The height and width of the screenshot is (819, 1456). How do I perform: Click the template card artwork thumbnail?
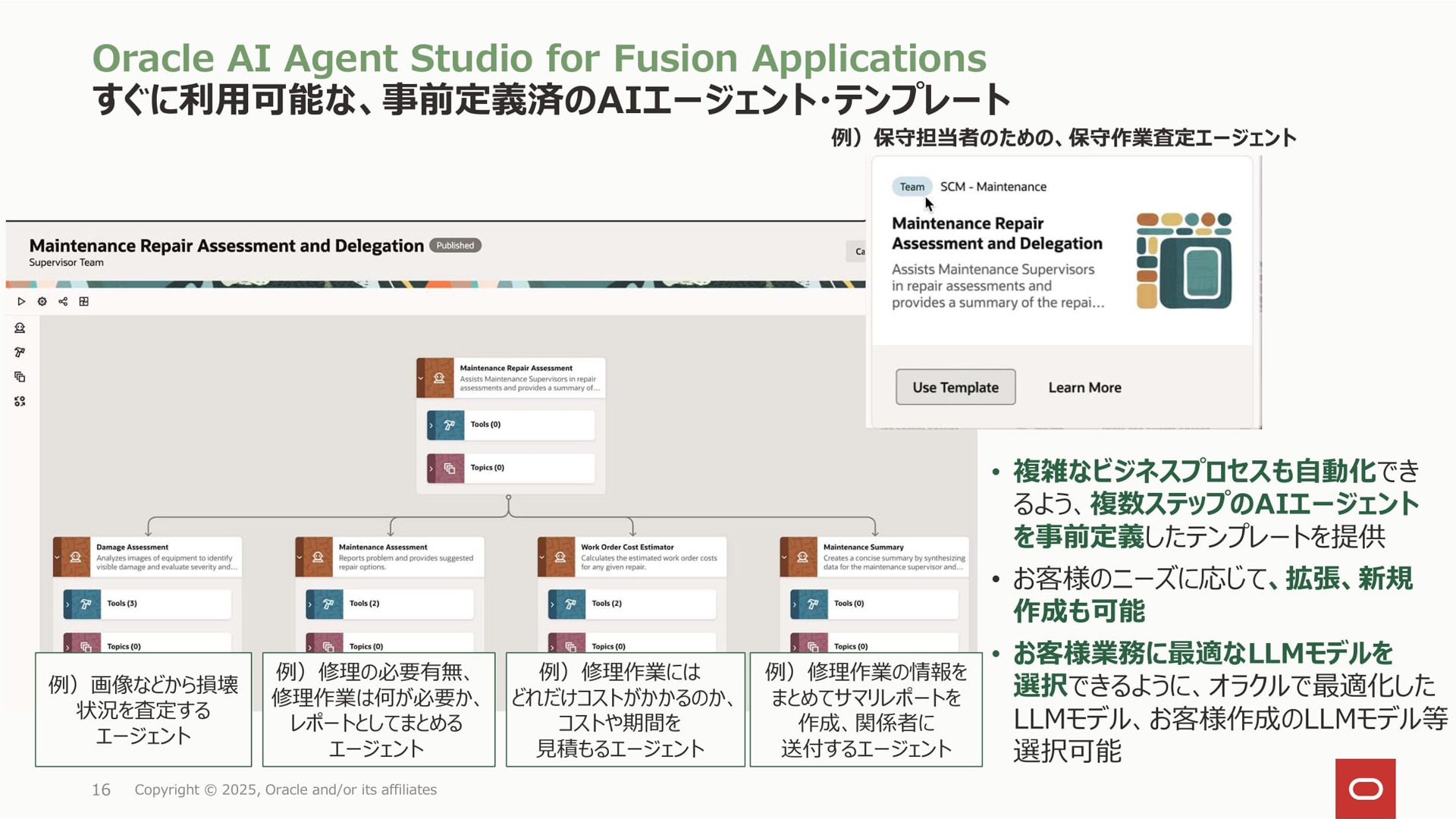tap(1184, 261)
